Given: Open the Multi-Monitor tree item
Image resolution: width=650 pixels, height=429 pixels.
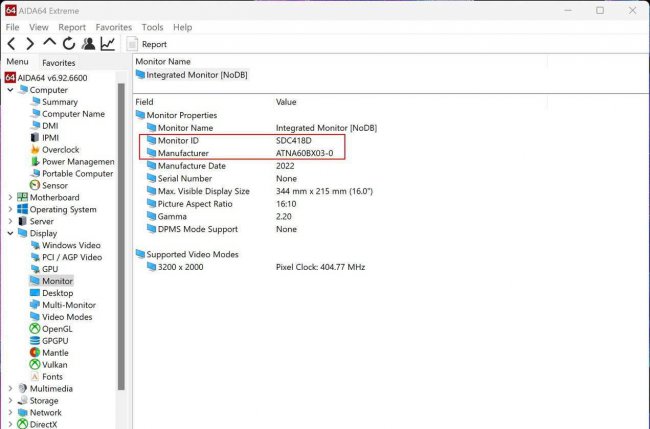Looking at the screenshot, I should (x=63, y=305).
